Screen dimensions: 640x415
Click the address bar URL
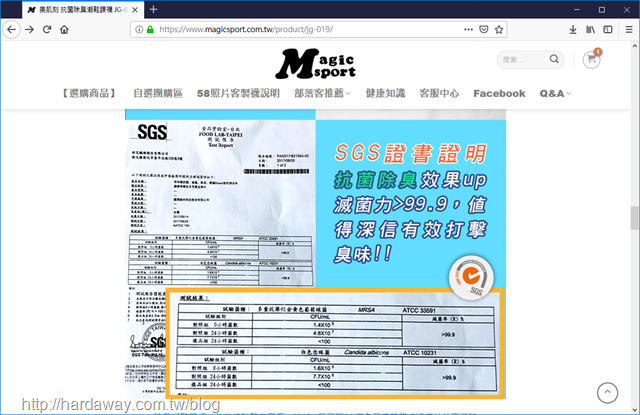tap(246, 29)
